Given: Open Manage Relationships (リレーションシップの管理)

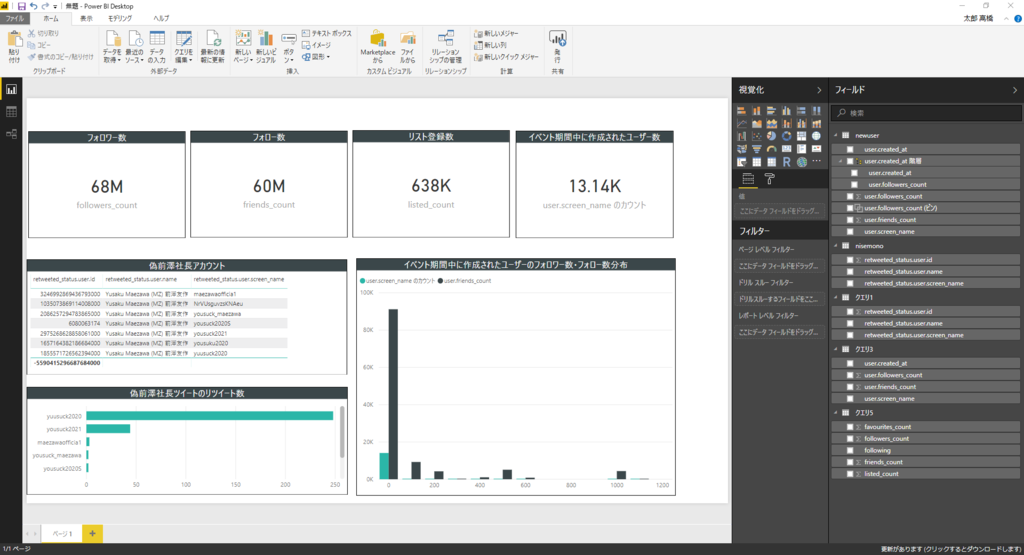Looking at the screenshot, I should click(x=445, y=46).
